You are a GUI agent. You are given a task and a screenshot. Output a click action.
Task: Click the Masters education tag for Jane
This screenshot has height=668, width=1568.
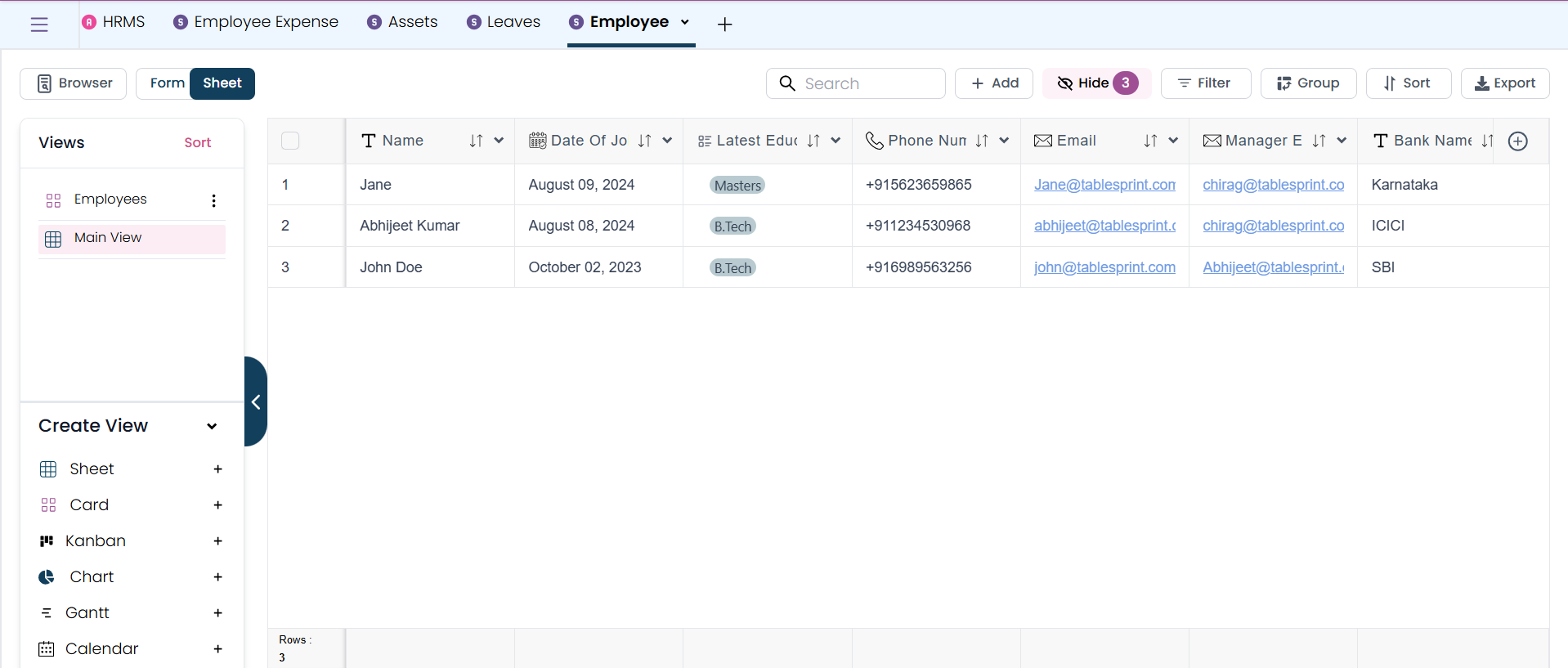tap(737, 186)
